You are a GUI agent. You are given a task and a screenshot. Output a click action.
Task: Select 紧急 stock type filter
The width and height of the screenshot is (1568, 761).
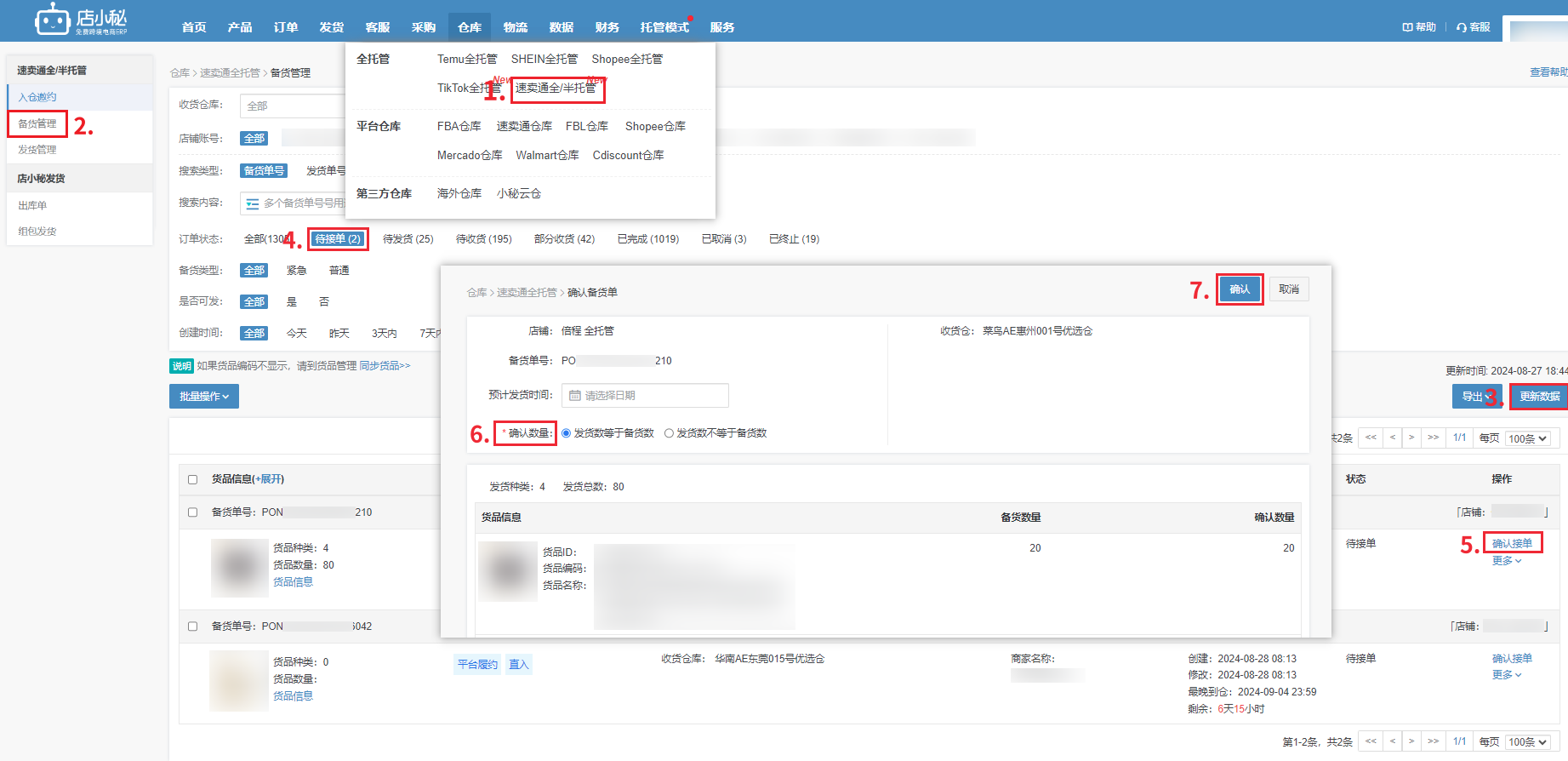pyautogui.click(x=297, y=271)
